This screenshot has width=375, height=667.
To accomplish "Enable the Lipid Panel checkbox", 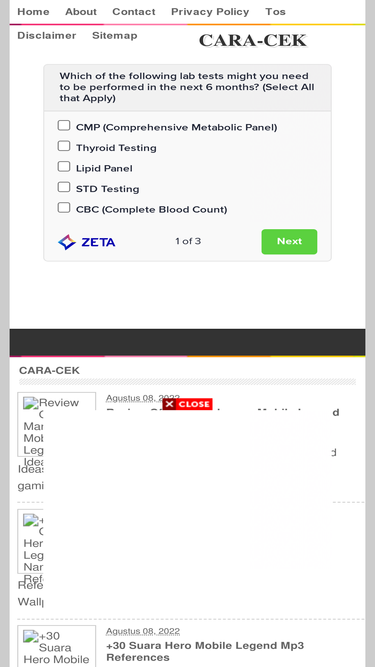I will (64, 166).
